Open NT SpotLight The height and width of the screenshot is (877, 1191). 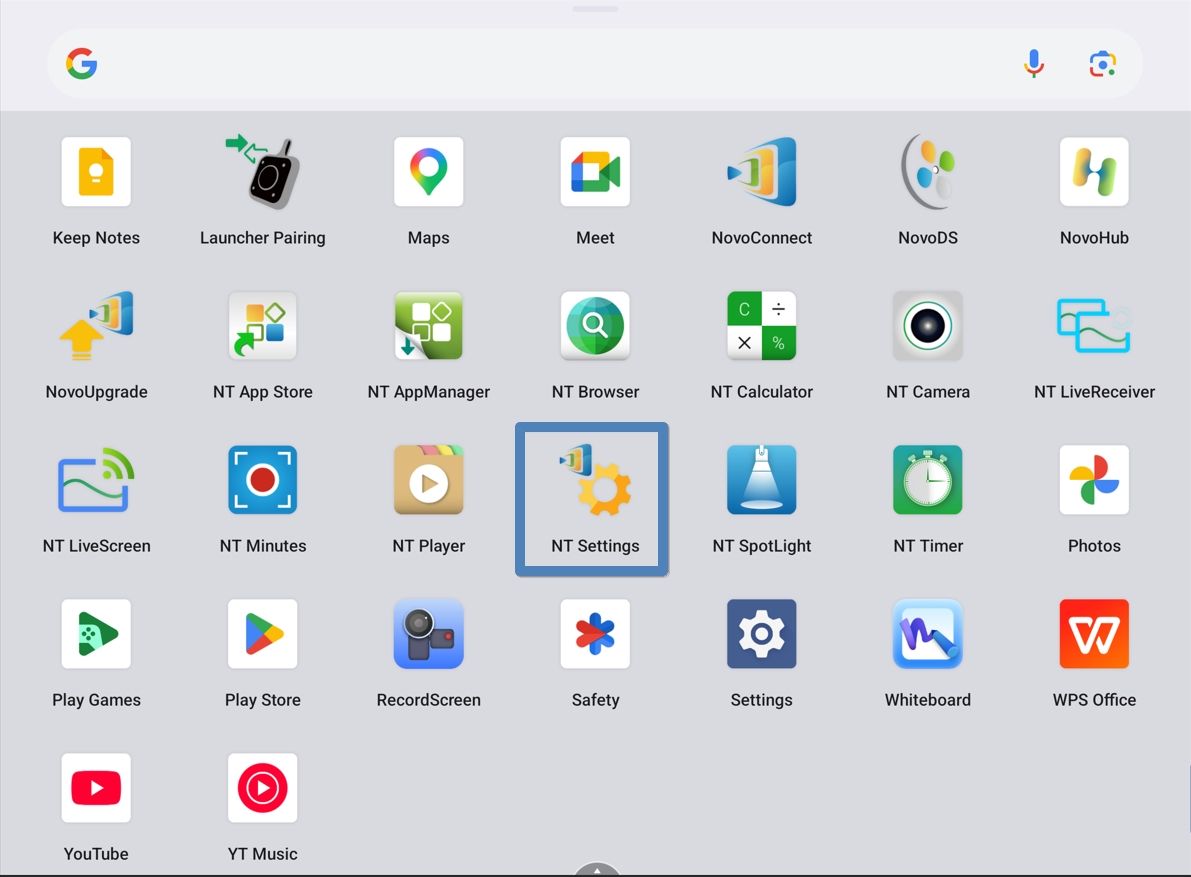761,481
